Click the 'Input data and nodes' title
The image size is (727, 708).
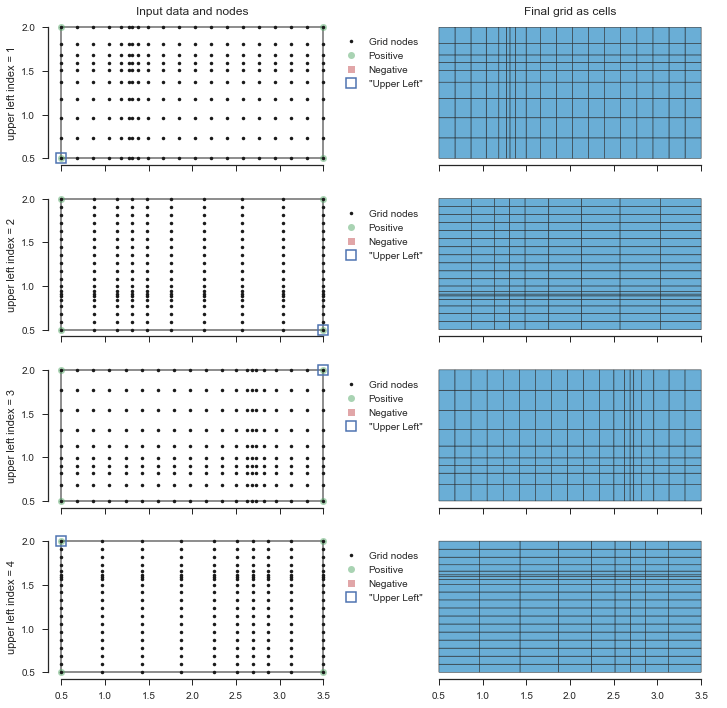tap(192, 11)
